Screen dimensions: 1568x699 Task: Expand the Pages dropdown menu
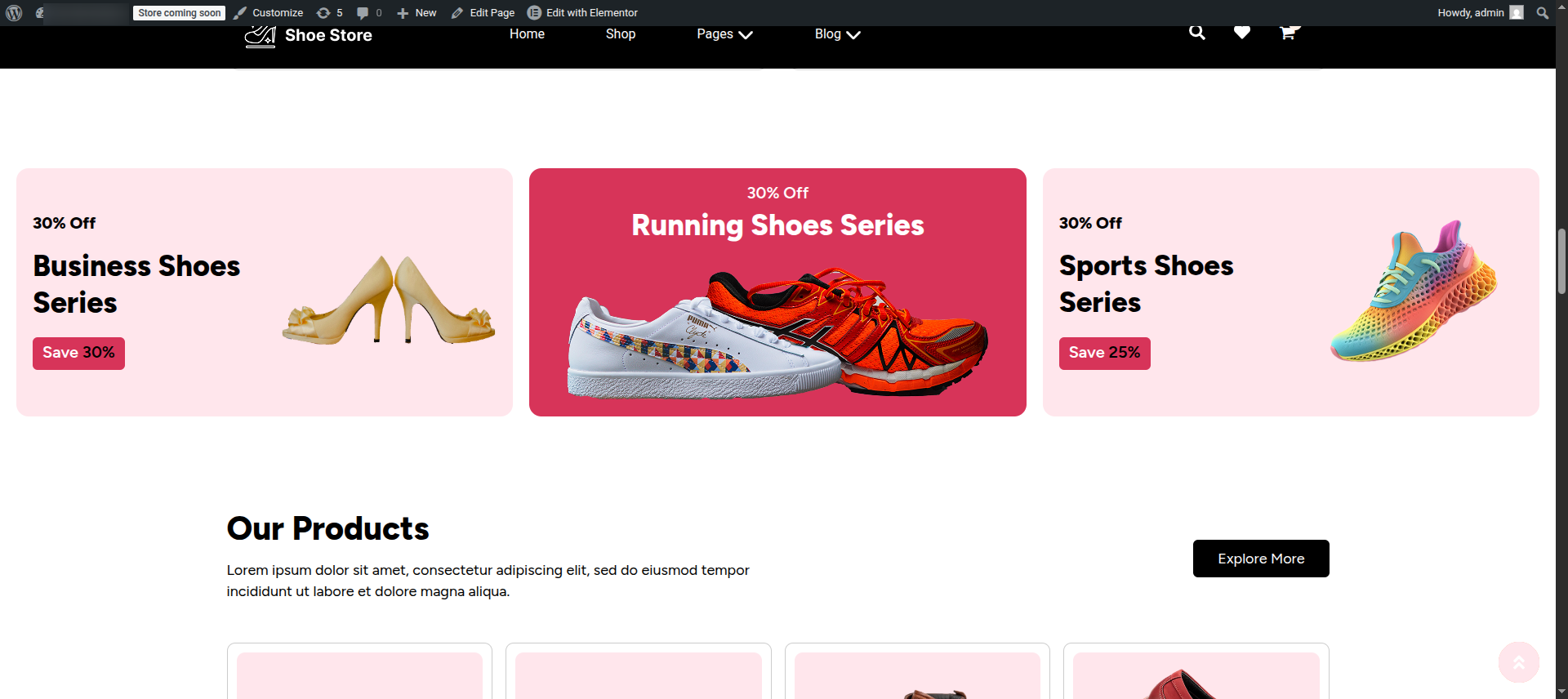click(x=724, y=34)
